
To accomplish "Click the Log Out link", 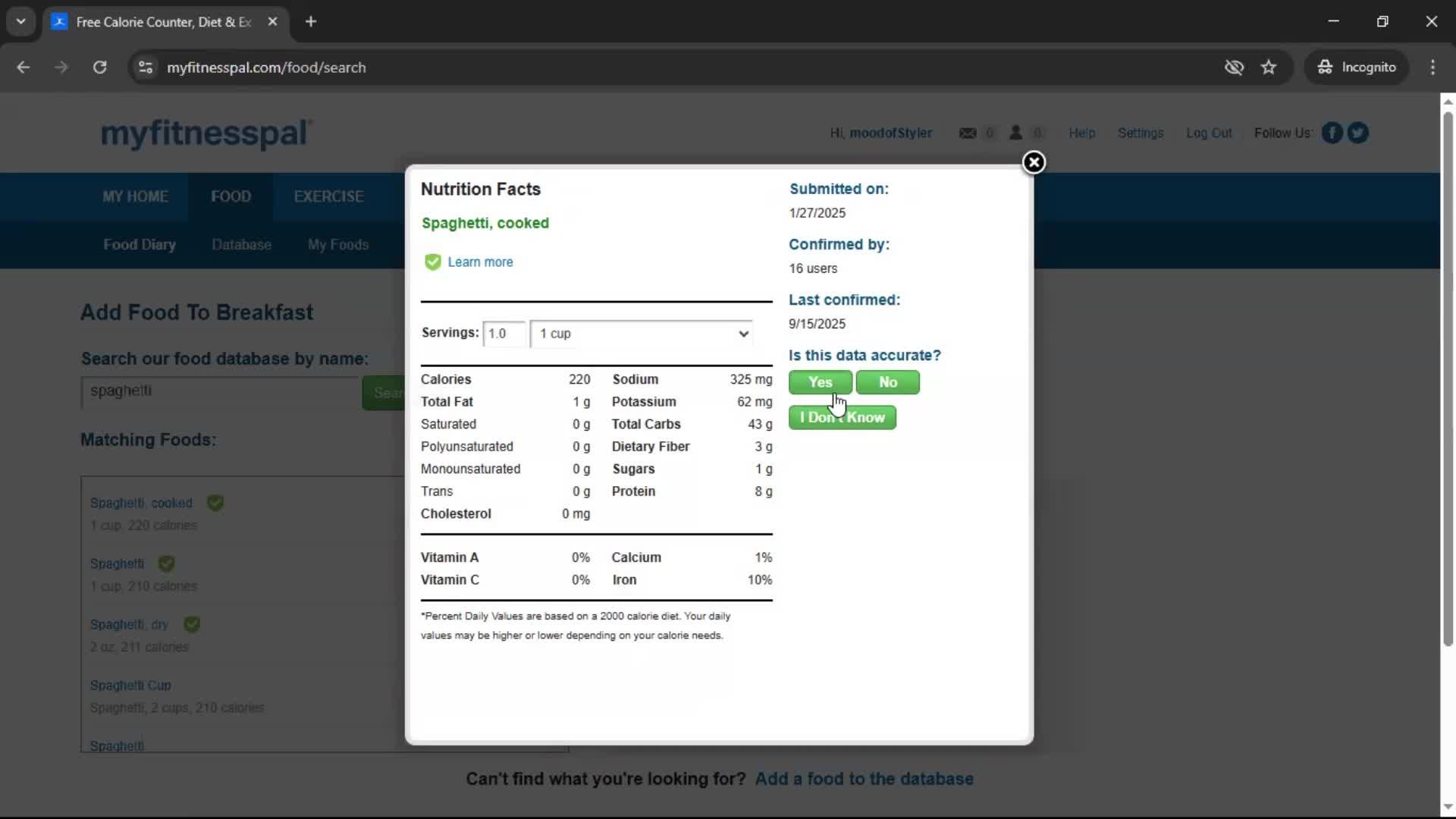I will point(1209,133).
